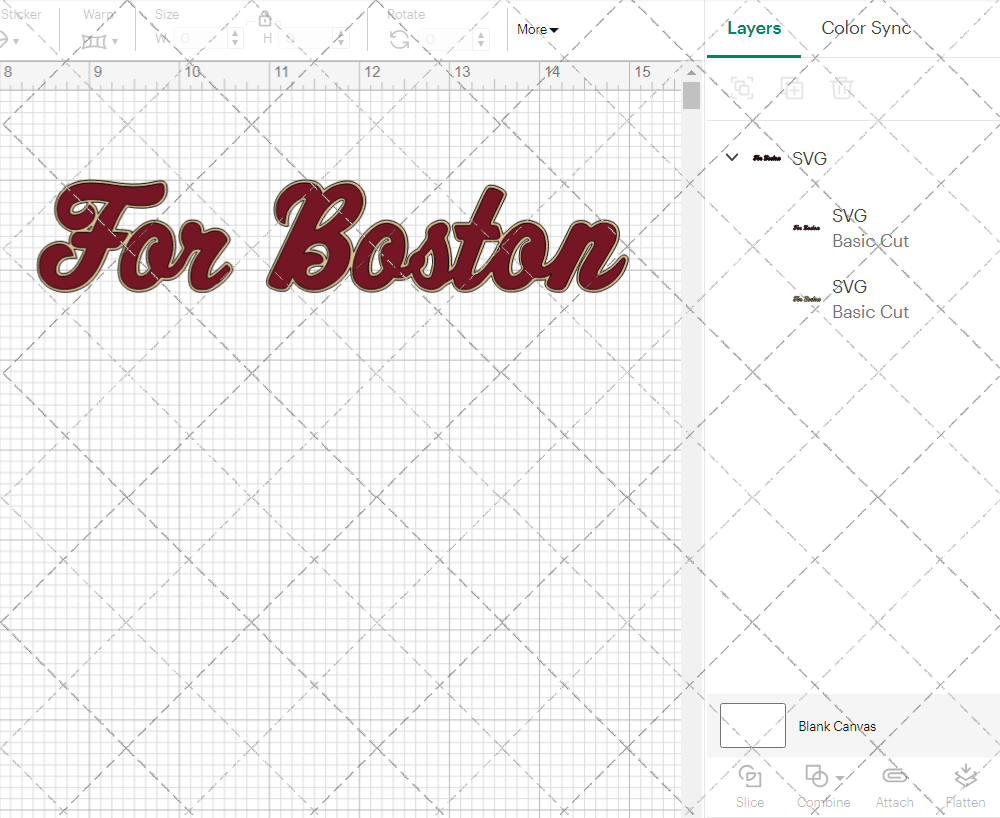Open the Combine dropdown arrow
The image size is (1000, 818).
click(840, 778)
